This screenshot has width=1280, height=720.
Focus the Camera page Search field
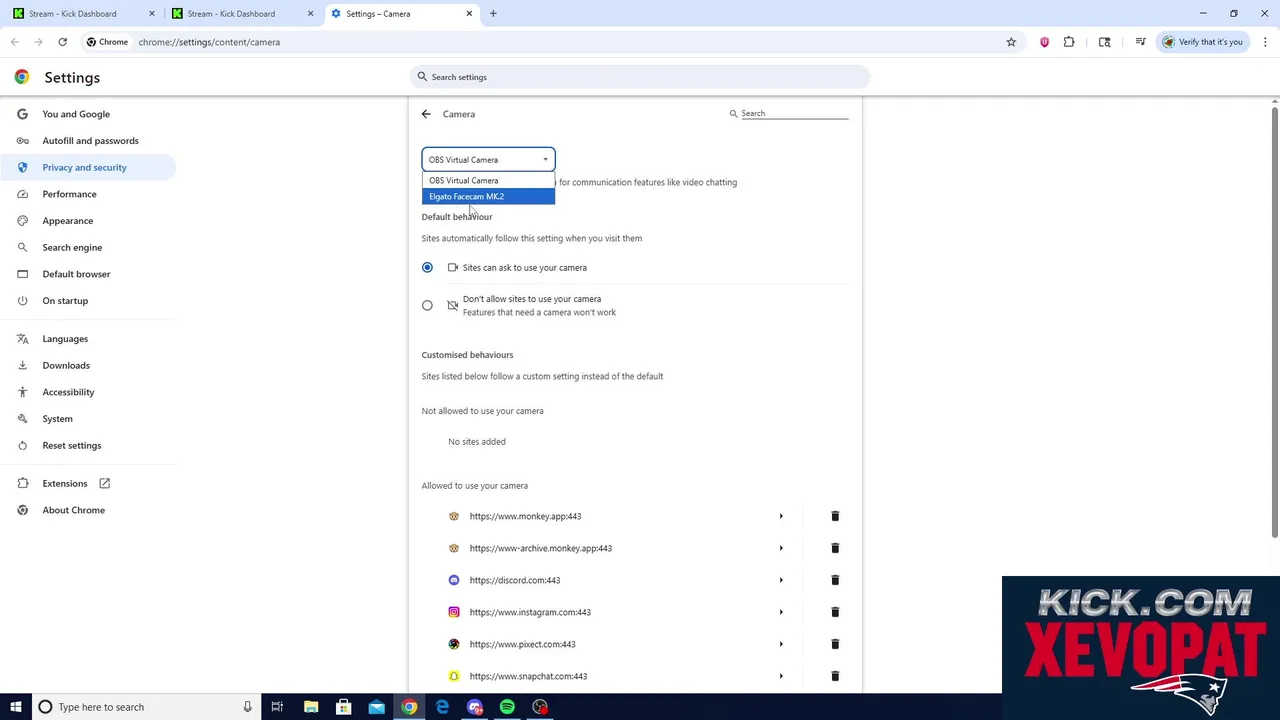pyautogui.click(x=789, y=113)
